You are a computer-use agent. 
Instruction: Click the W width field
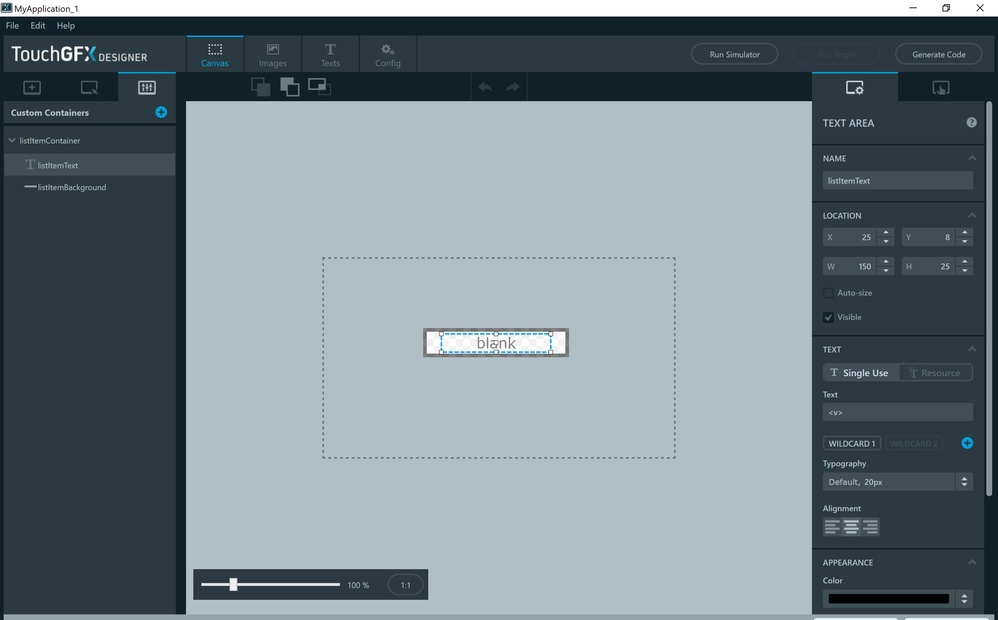click(x=850, y=267)
